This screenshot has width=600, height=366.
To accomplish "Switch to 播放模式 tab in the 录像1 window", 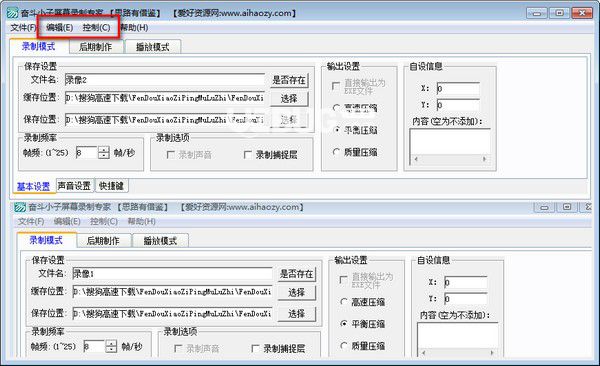I will [x=160, y=241].
